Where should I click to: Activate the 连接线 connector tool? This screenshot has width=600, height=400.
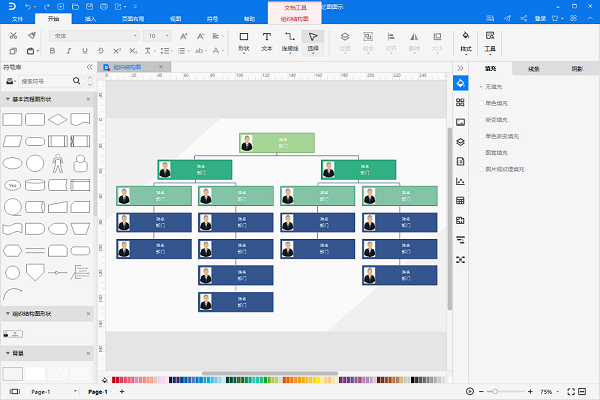click(x=290, y=41)
